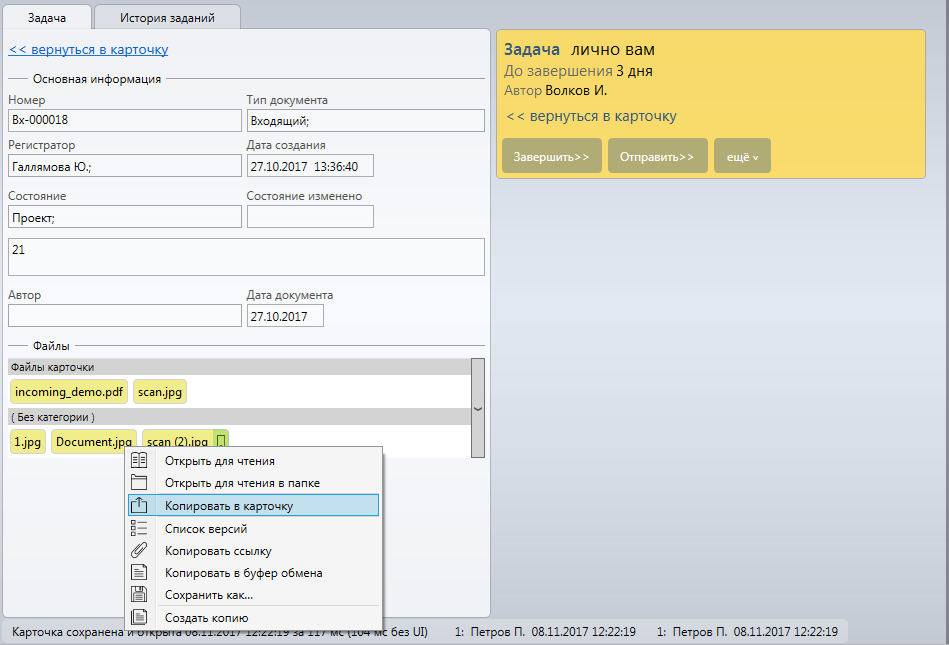
Task: Open the small menu arrow on scan (2).jpg
Action: click(x=221, y=441)
